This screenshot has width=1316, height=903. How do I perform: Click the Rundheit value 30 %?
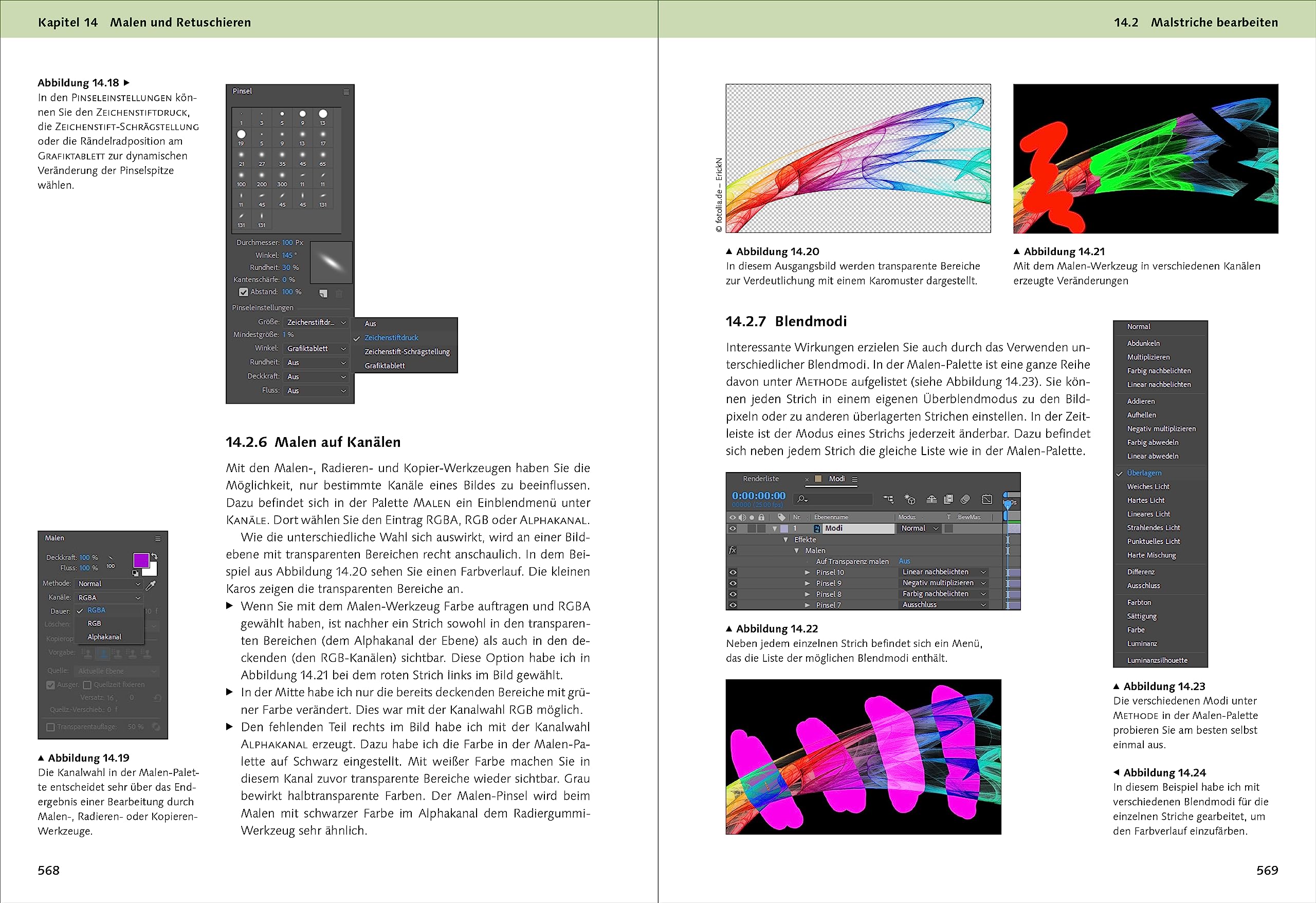point(290,267)
